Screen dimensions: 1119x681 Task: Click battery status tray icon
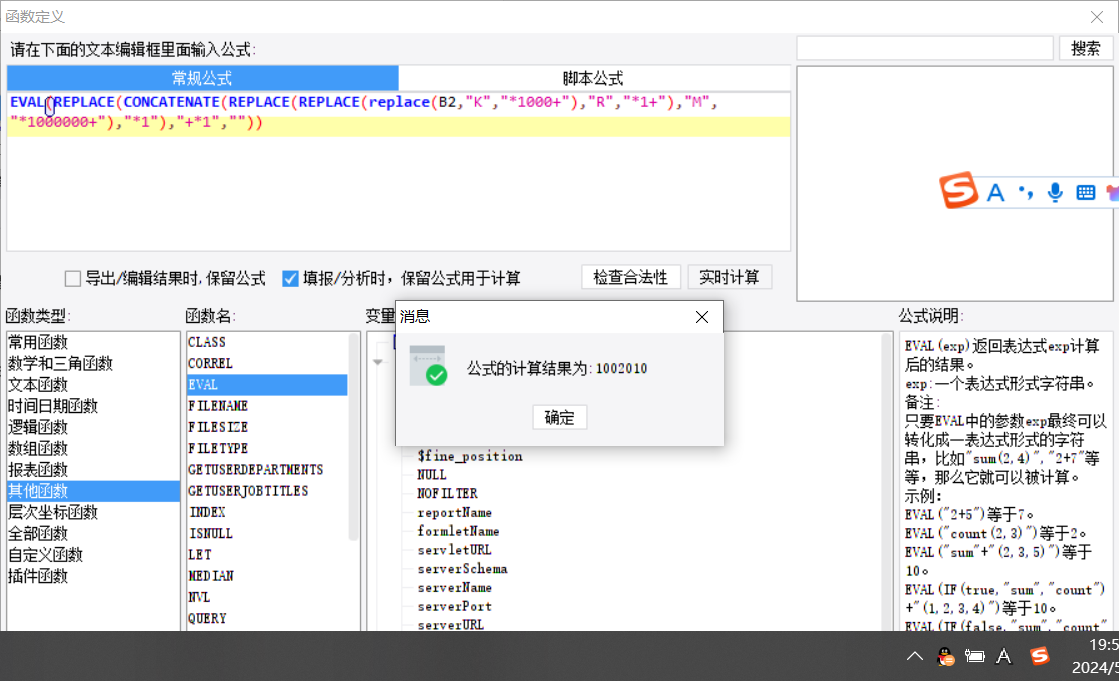975,656
